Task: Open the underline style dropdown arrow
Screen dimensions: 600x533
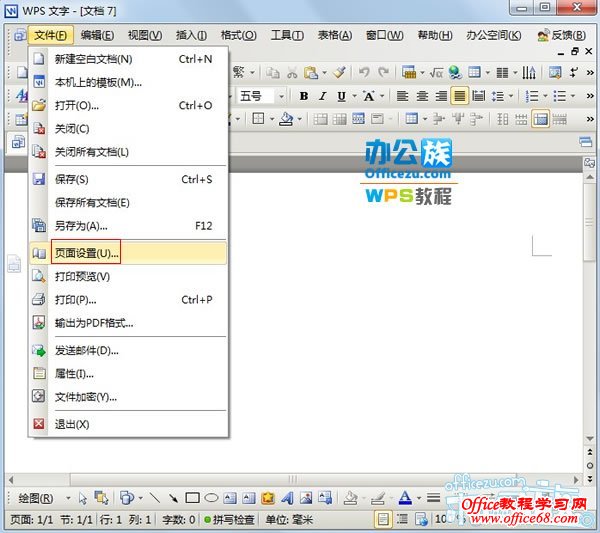Action: coord(353,96)
